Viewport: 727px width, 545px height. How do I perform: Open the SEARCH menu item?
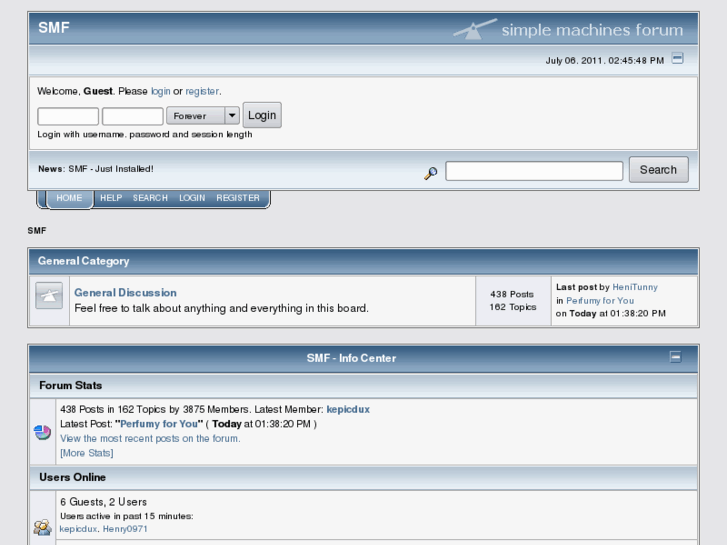pos(150,198)
